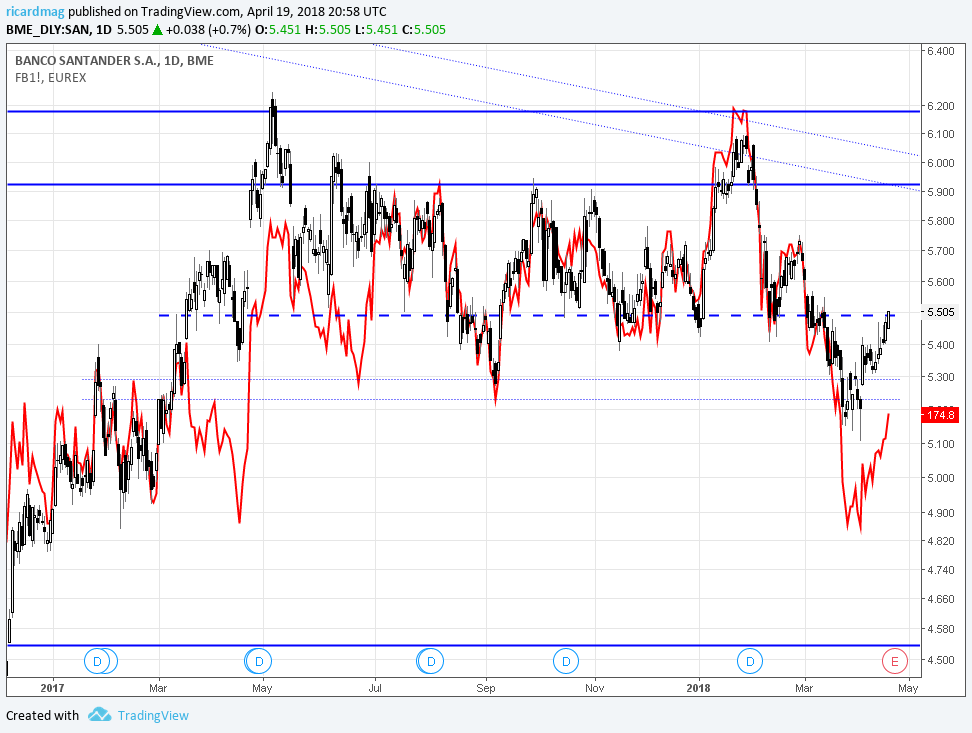Click the 'Created with' caption text

click(43, 716)
